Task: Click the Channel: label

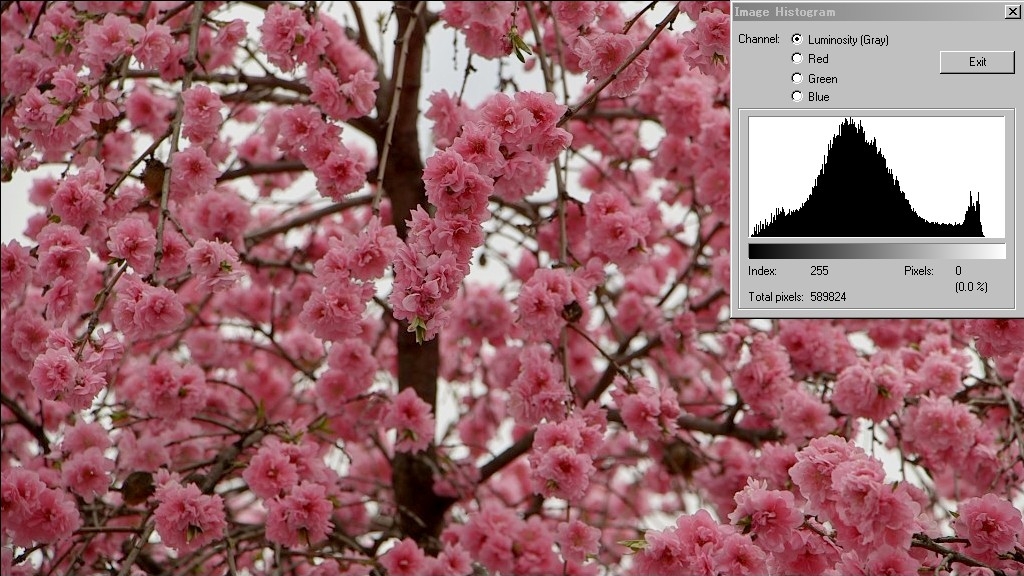Action: (x=759, y=39)
